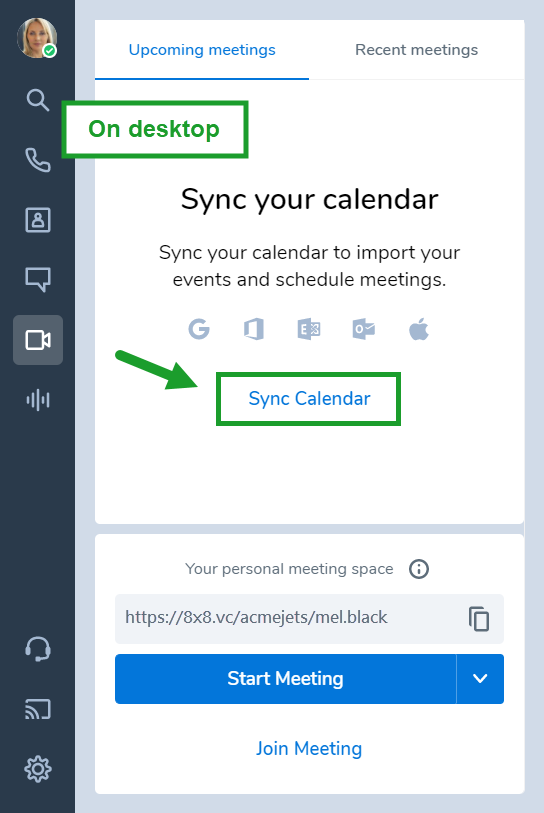Screen dimensions: 544x813
Task: Click the profile avatar picture
Action: pyautogui.click(x=37, y=38)
